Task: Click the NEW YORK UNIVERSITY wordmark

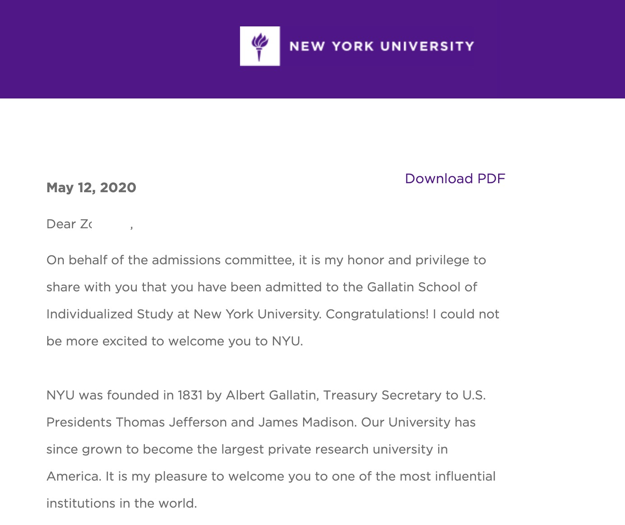Action: (381, 46)
